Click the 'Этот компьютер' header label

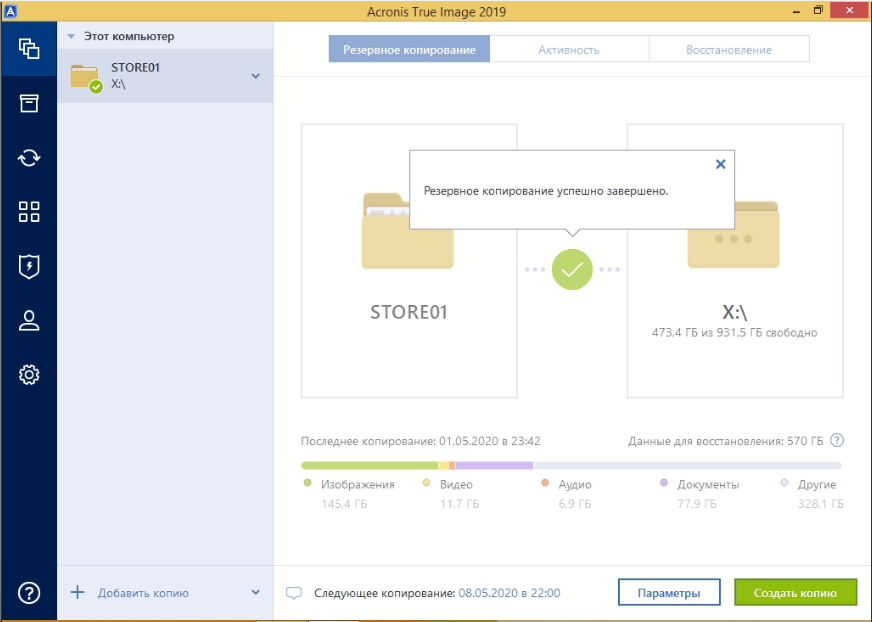129,36
